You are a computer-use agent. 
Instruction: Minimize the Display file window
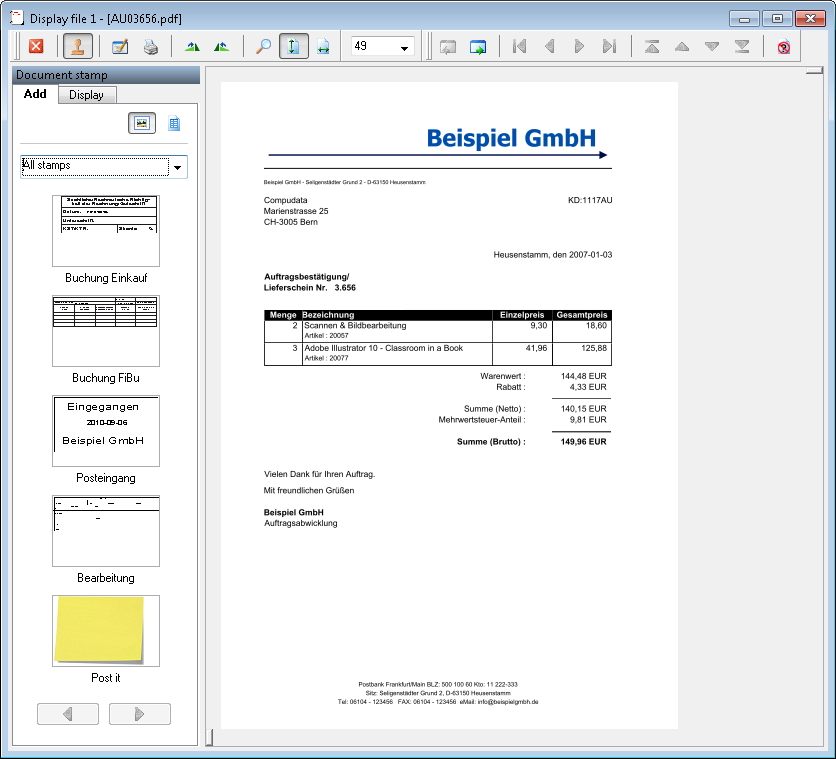[x=744, y=19]
